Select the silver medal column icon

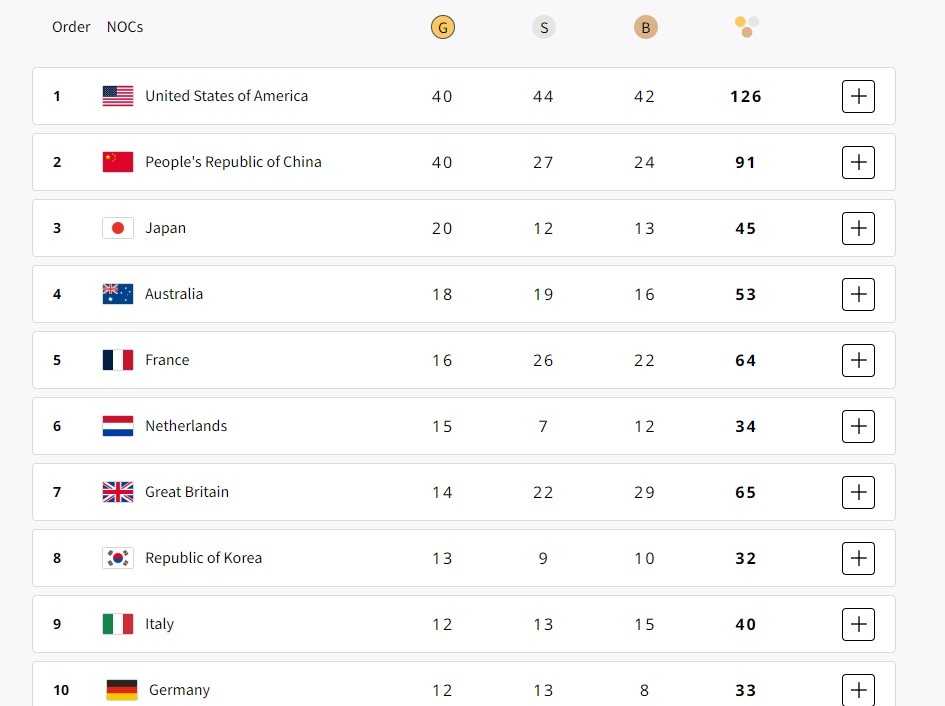pyautogui.click(x=544, y=27)
